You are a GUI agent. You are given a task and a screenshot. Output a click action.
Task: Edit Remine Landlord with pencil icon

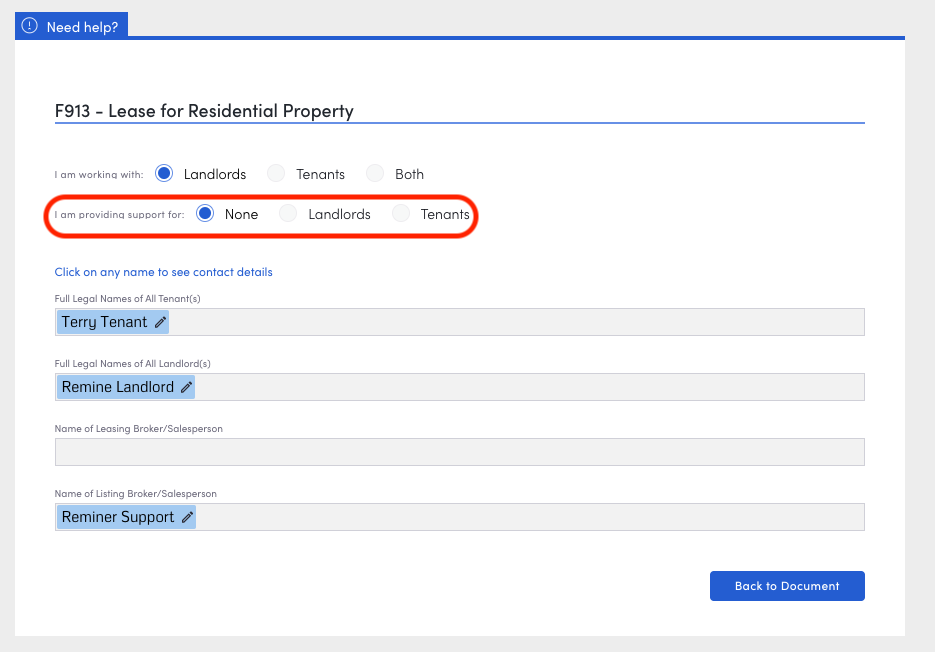186,388
